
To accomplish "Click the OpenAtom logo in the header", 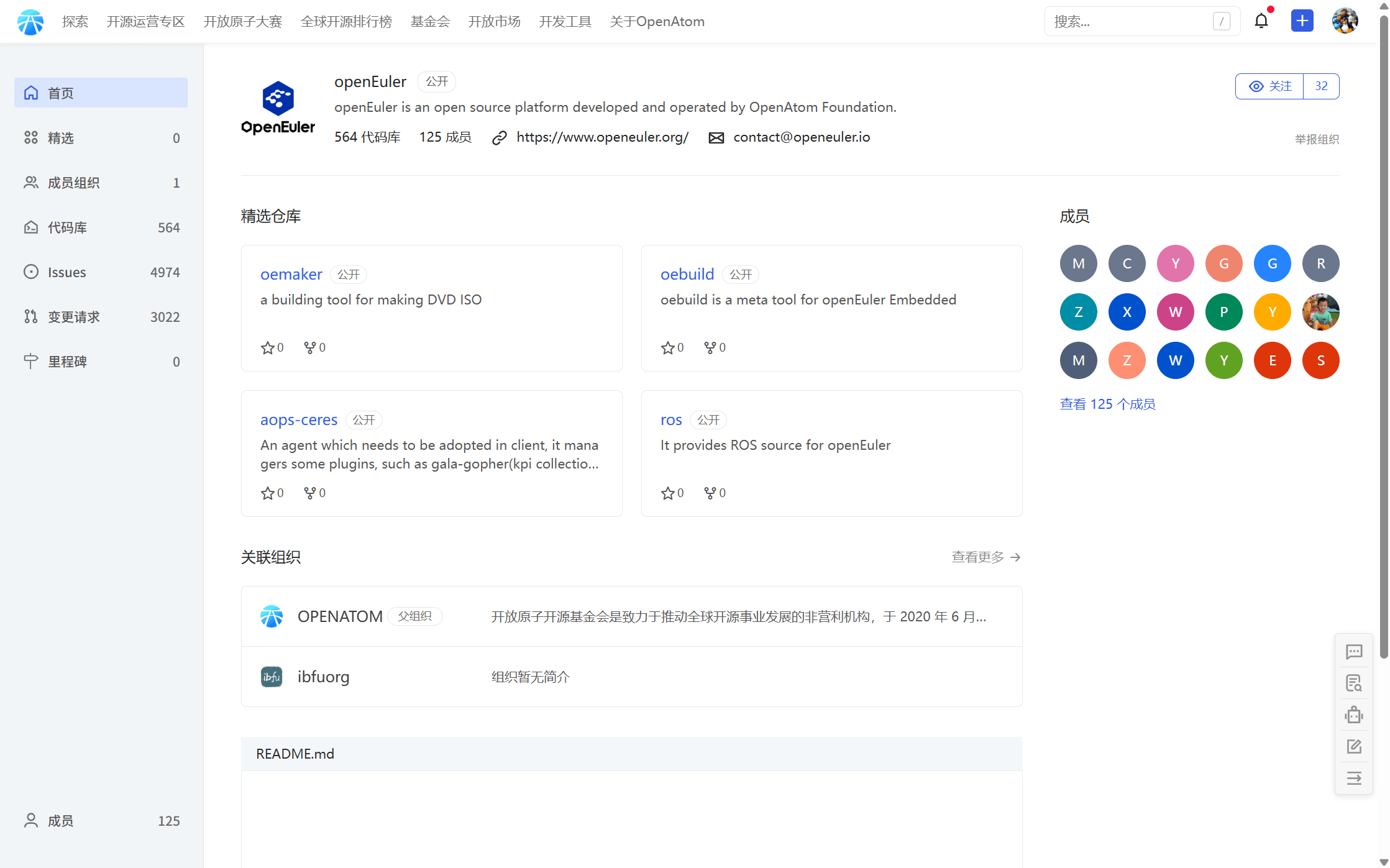I will (x=30, y=22).
